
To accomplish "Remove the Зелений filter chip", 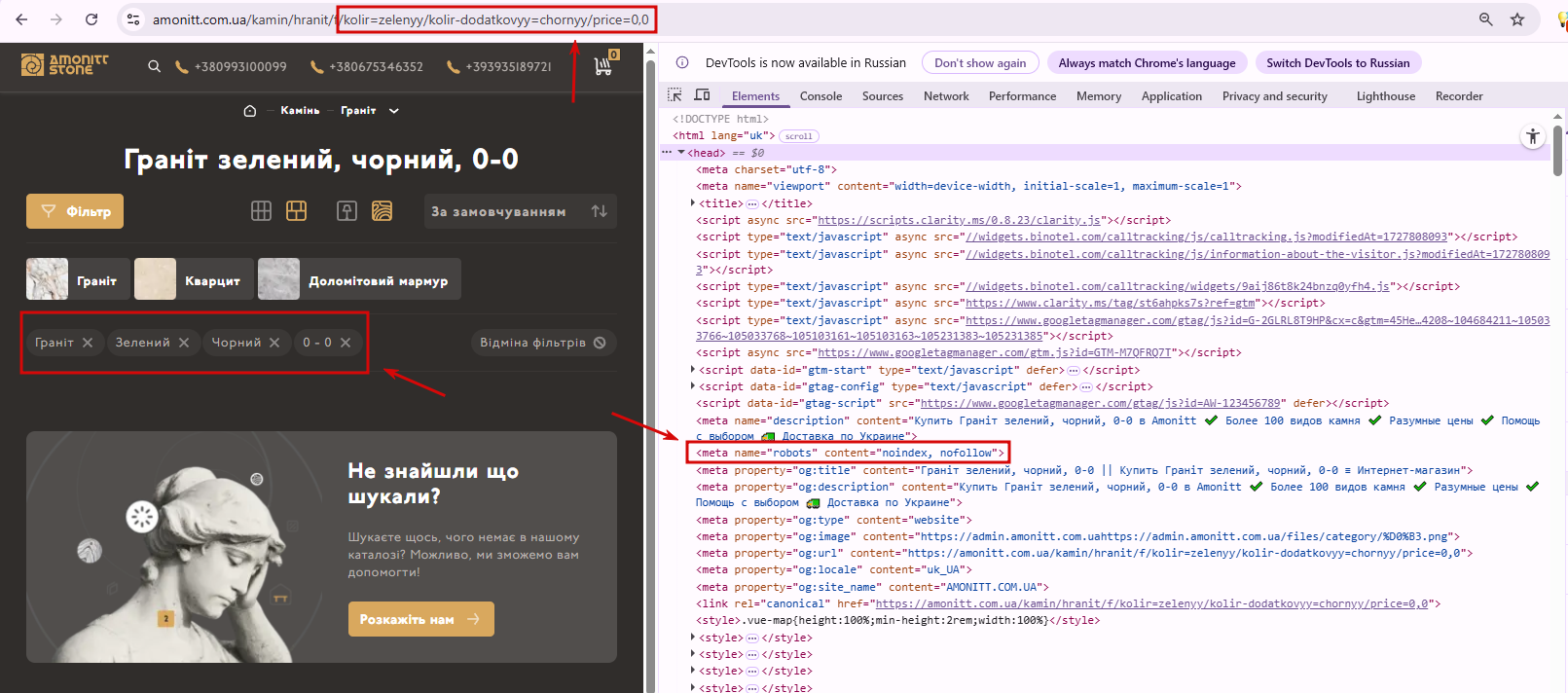I will click(x=184, y=343).
